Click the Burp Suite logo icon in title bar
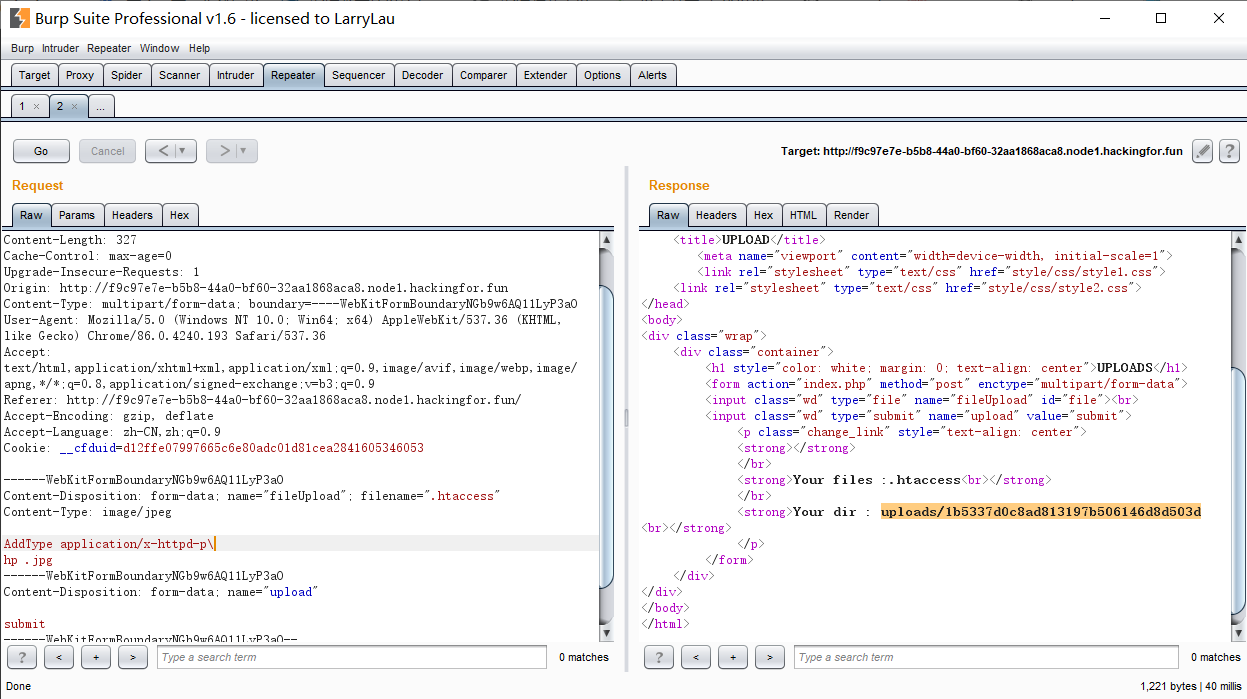The height and width of the screenshot is (699, 1247). click(x=18, y=18)
